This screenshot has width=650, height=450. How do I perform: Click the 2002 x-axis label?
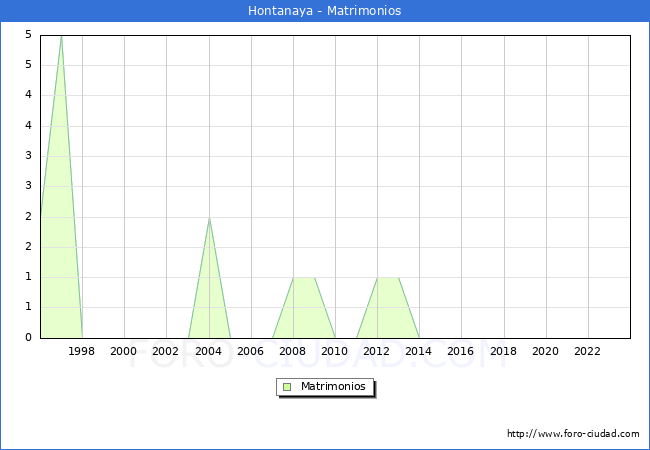[x=165, y=351]
